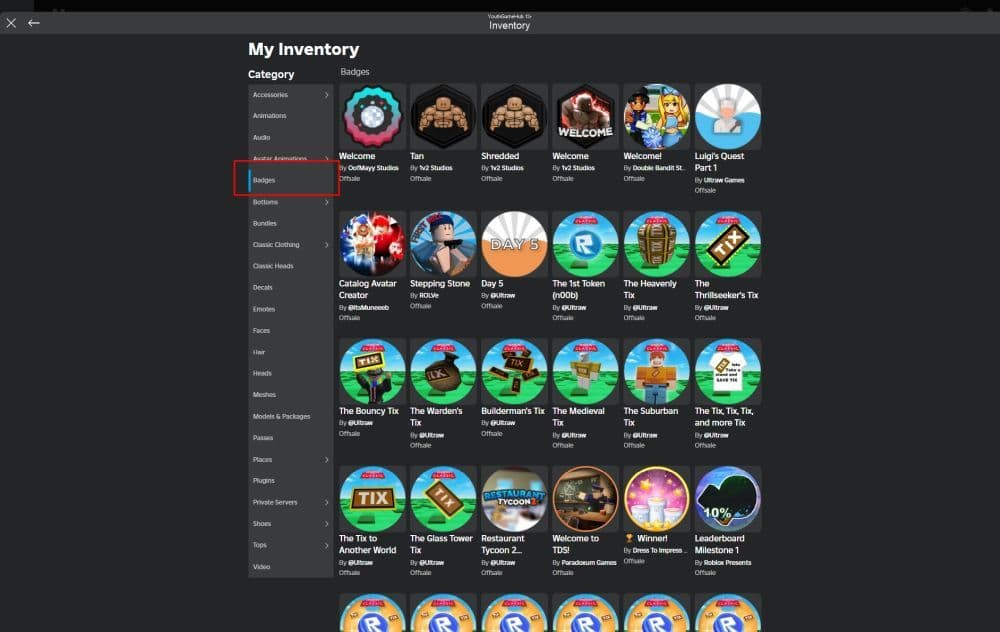1000x632 pixels.
Task: Select the Tan badge icon
Action: [x=442, y=115]
